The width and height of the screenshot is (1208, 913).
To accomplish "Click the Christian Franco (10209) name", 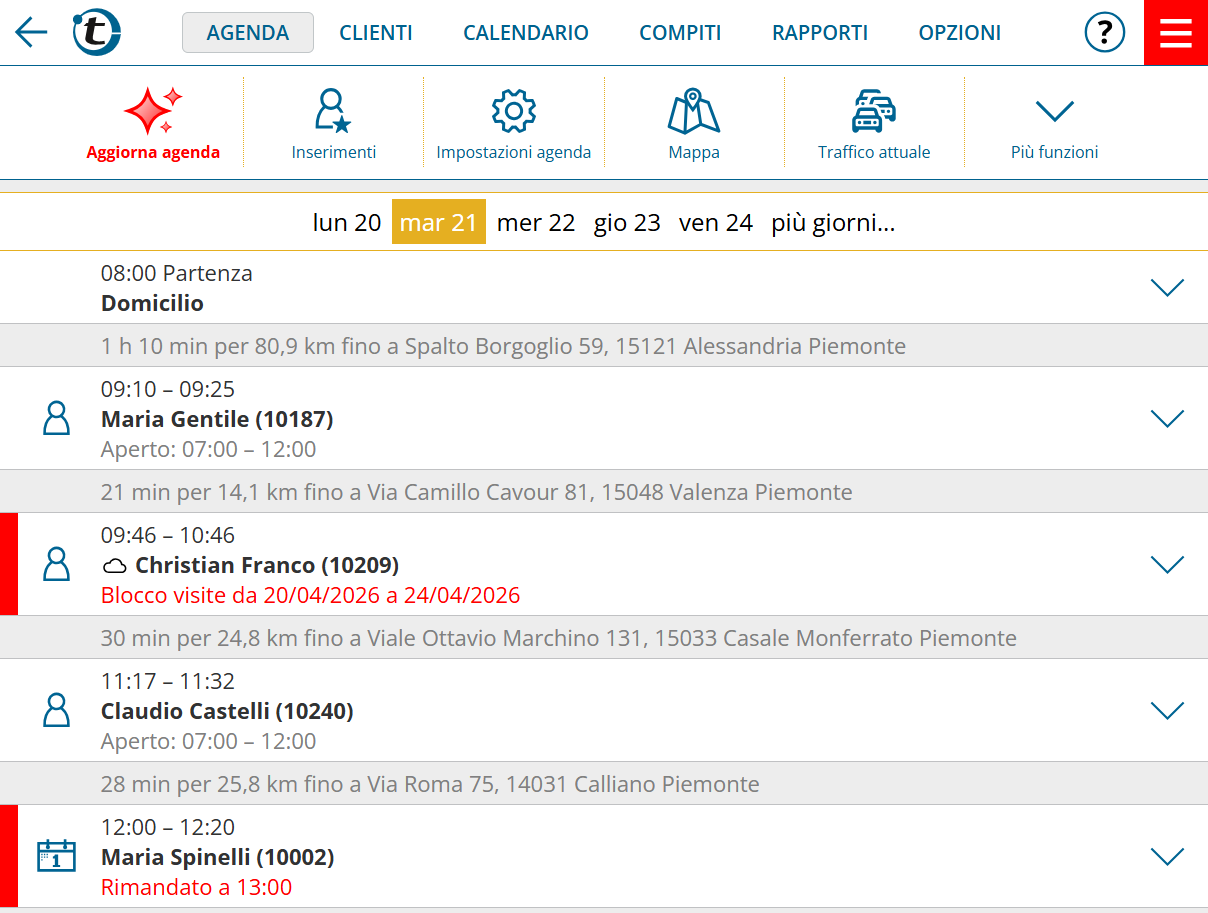I will pos(267,565).
